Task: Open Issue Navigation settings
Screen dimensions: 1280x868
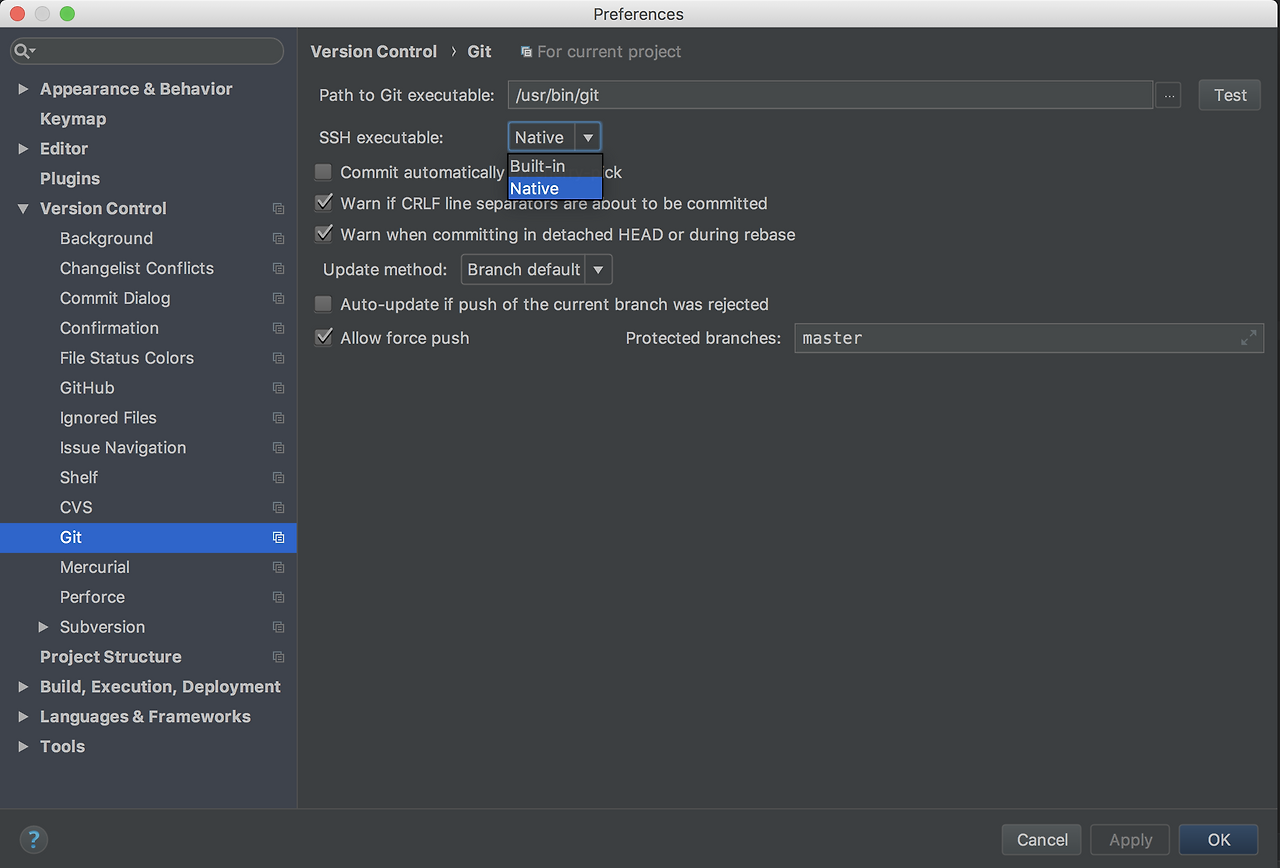Action: pyautogui.click(x=123, y=448)
